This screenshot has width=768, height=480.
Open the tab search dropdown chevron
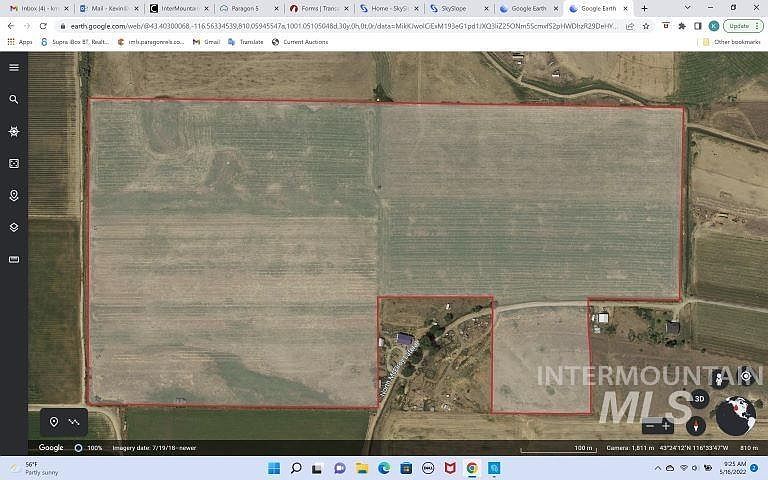point(687,8)
